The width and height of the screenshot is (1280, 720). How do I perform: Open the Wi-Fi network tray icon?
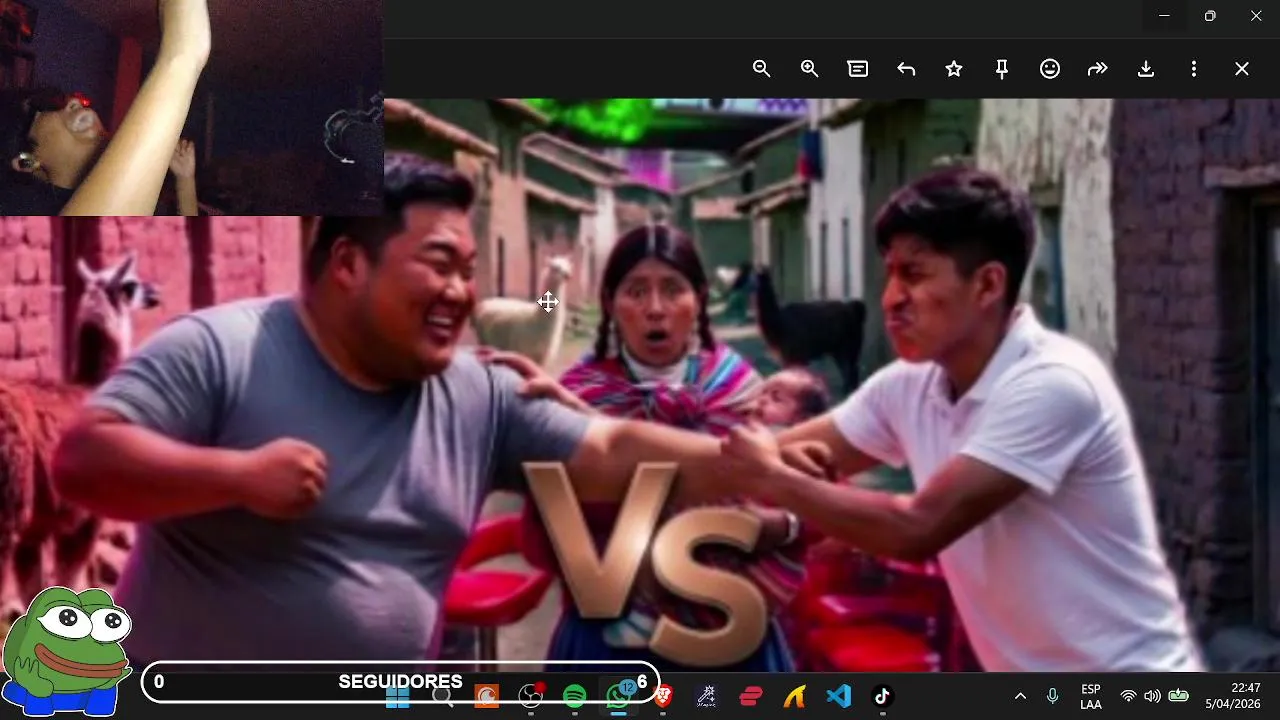pyautogui.click(x=1128, y=696)
